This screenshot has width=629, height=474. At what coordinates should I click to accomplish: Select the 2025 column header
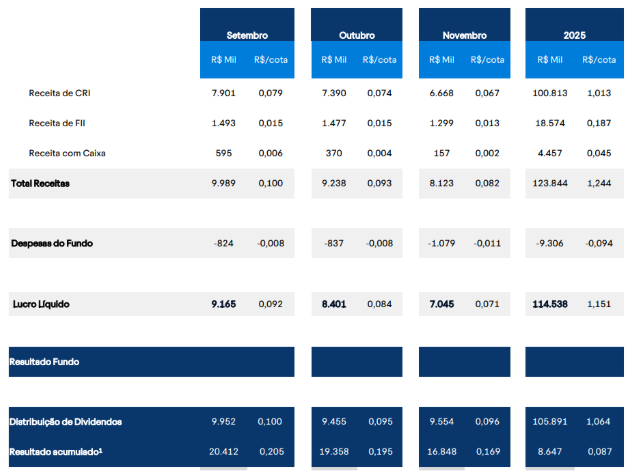(573, 35)
